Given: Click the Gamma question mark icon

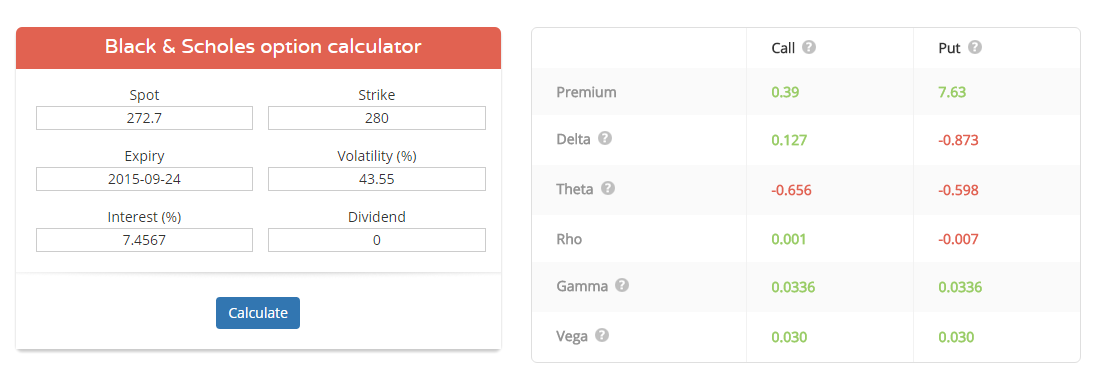Looking at the screenshot, I should pos(622,286).
